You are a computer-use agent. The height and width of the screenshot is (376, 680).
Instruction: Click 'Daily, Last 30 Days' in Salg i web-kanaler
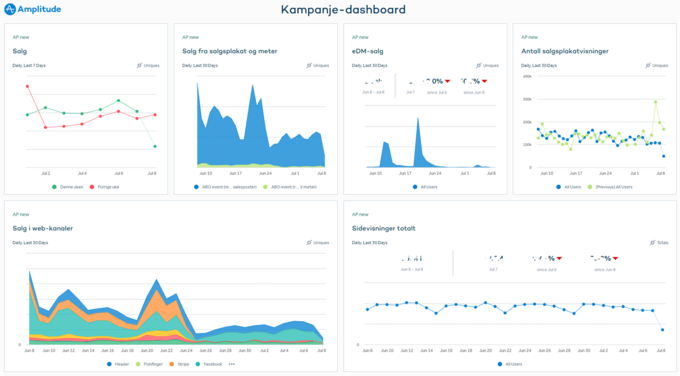click(x=30, y=243)
